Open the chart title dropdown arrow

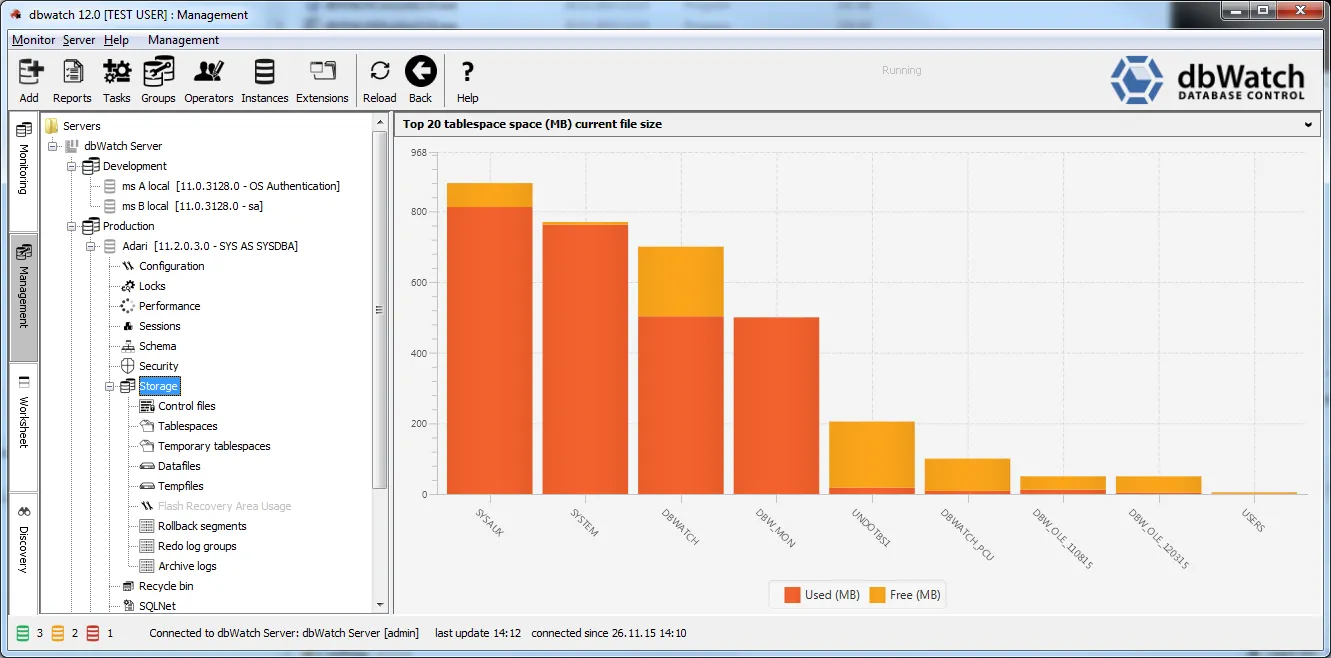(1308, 125)
